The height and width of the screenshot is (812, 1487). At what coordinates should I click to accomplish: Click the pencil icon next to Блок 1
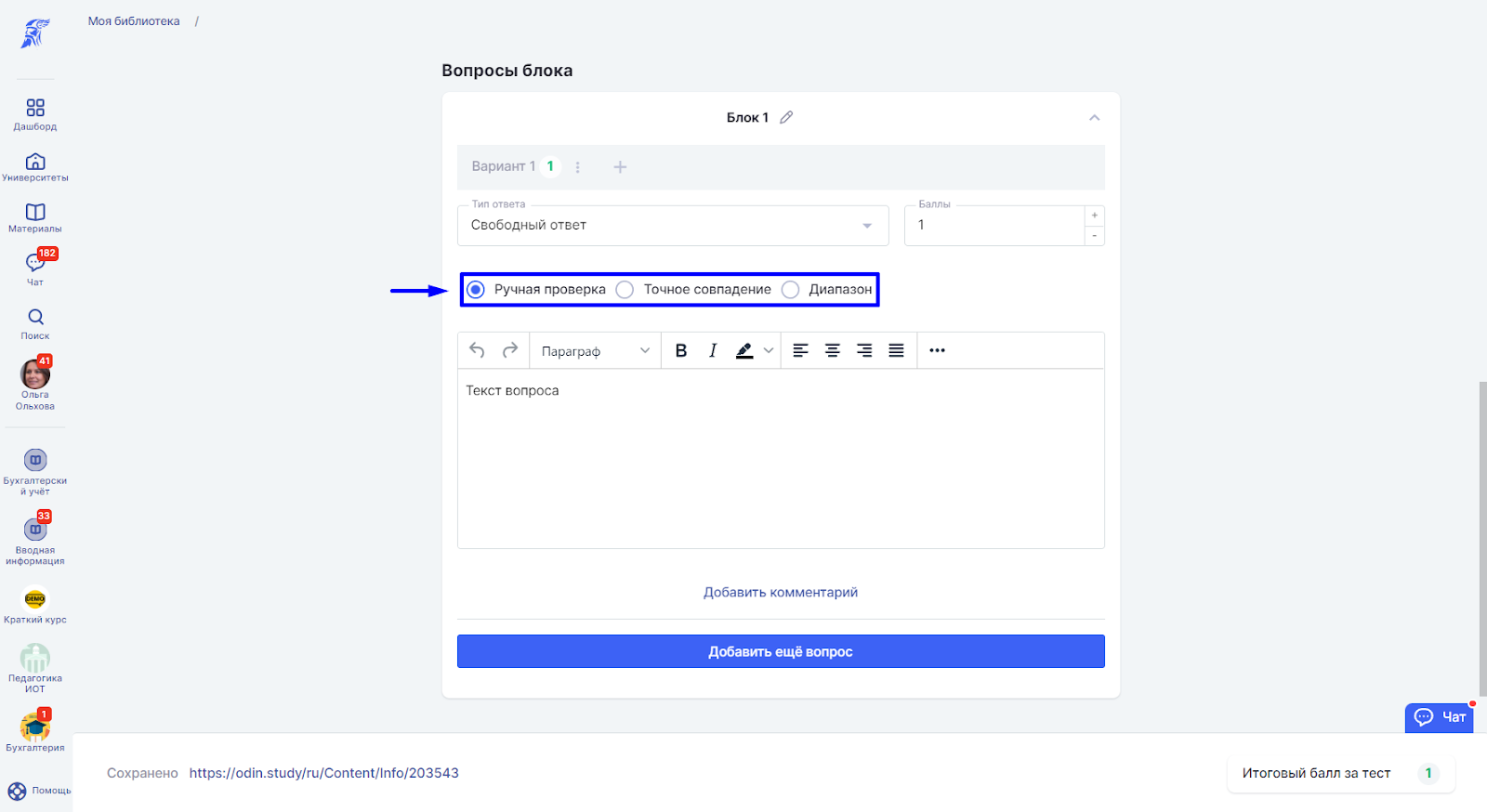click(x=786, y=117)
